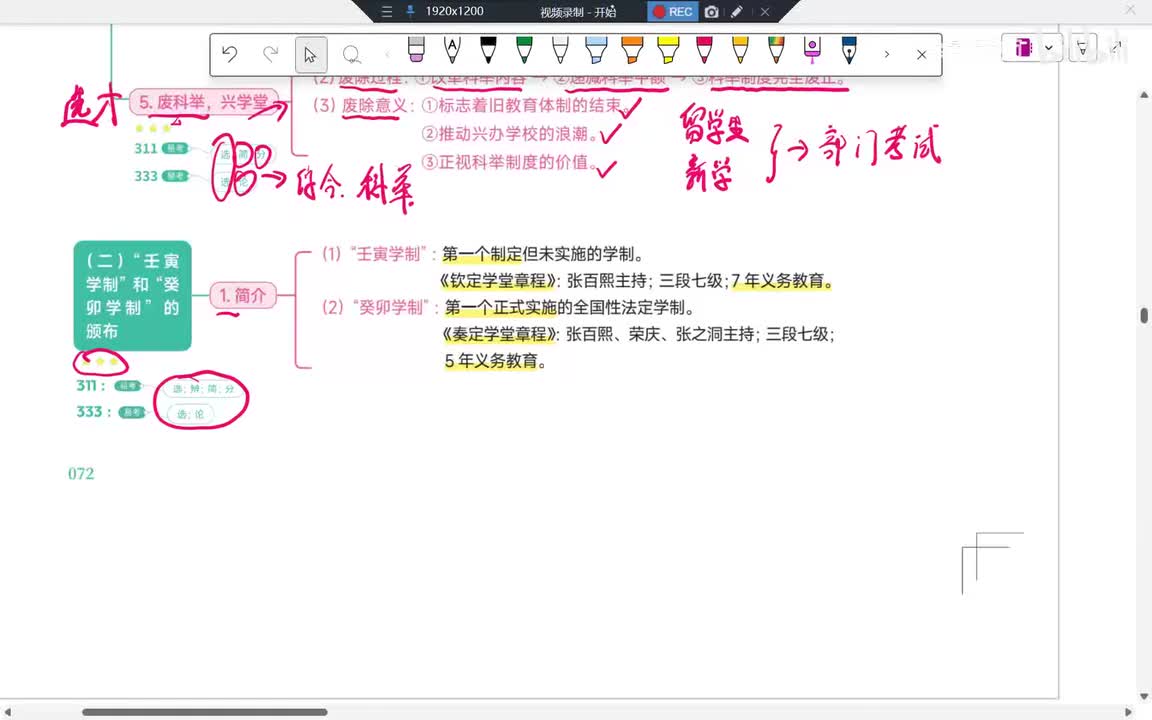The width and height of the screenshot is (1152, 720).
Task: Show previous pens with left chevron
Action: tap(387, 54)
